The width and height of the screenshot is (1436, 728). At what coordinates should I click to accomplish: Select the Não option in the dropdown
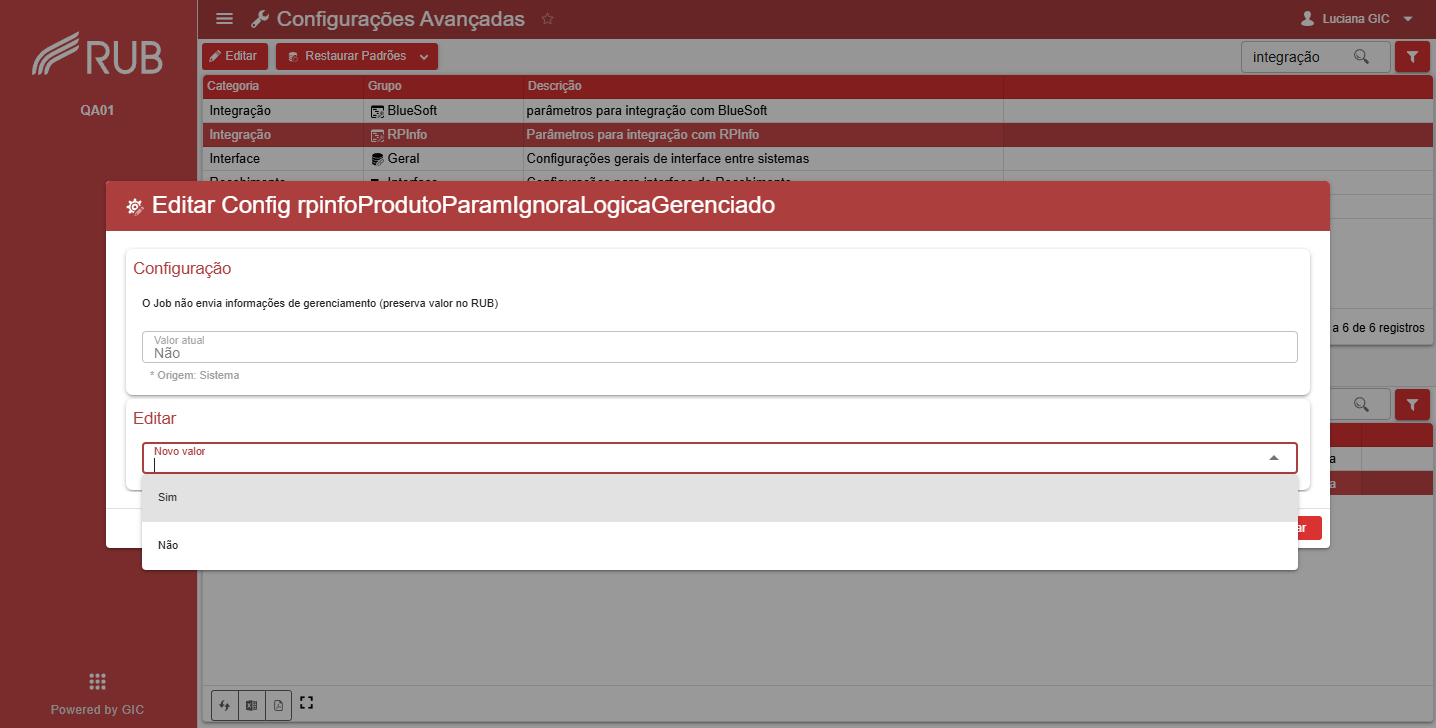pyautogui.click(x=720, y=545)
